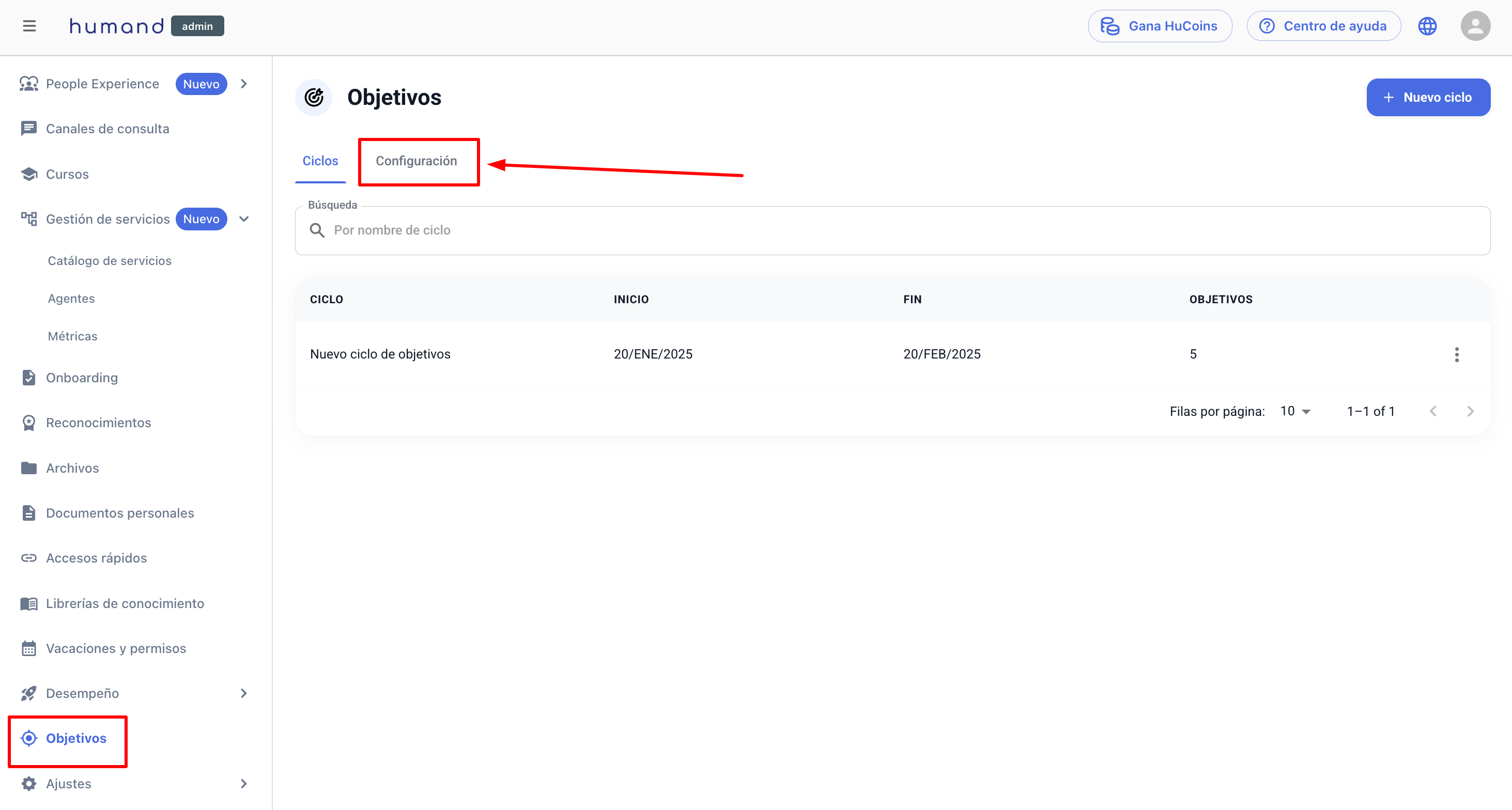
Task: Switch to the Configuración tab
Action: [x=416, y=161]
